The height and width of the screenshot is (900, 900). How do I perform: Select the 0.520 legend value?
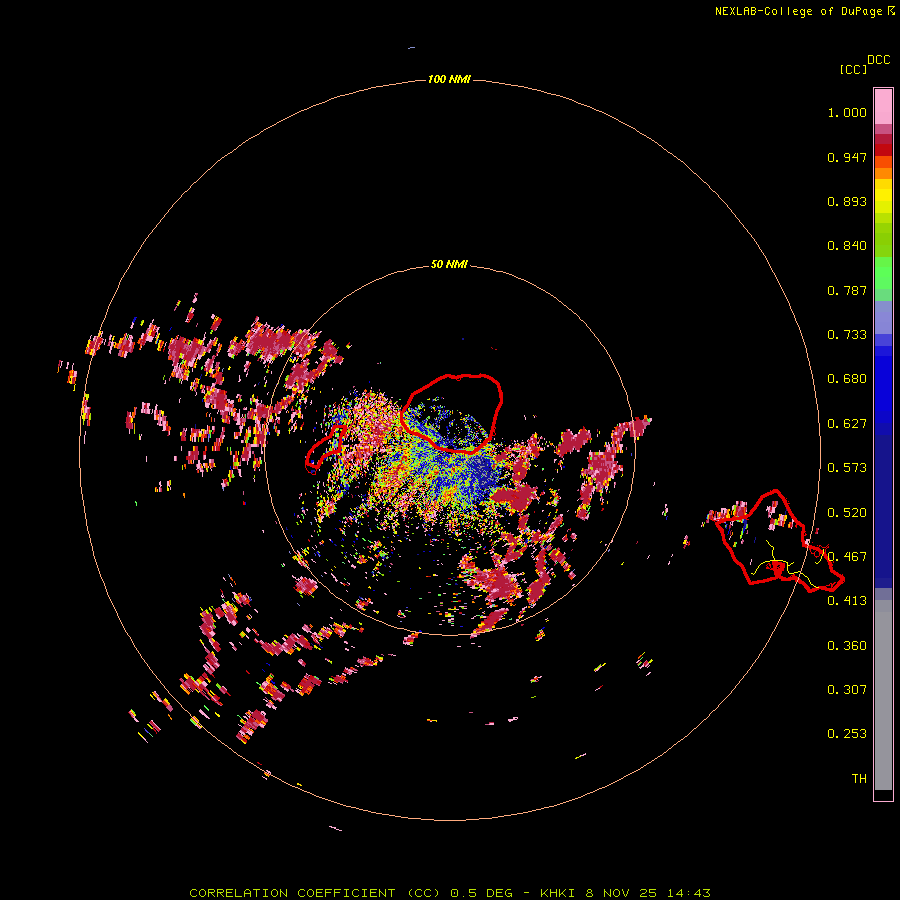coord(847,513)
